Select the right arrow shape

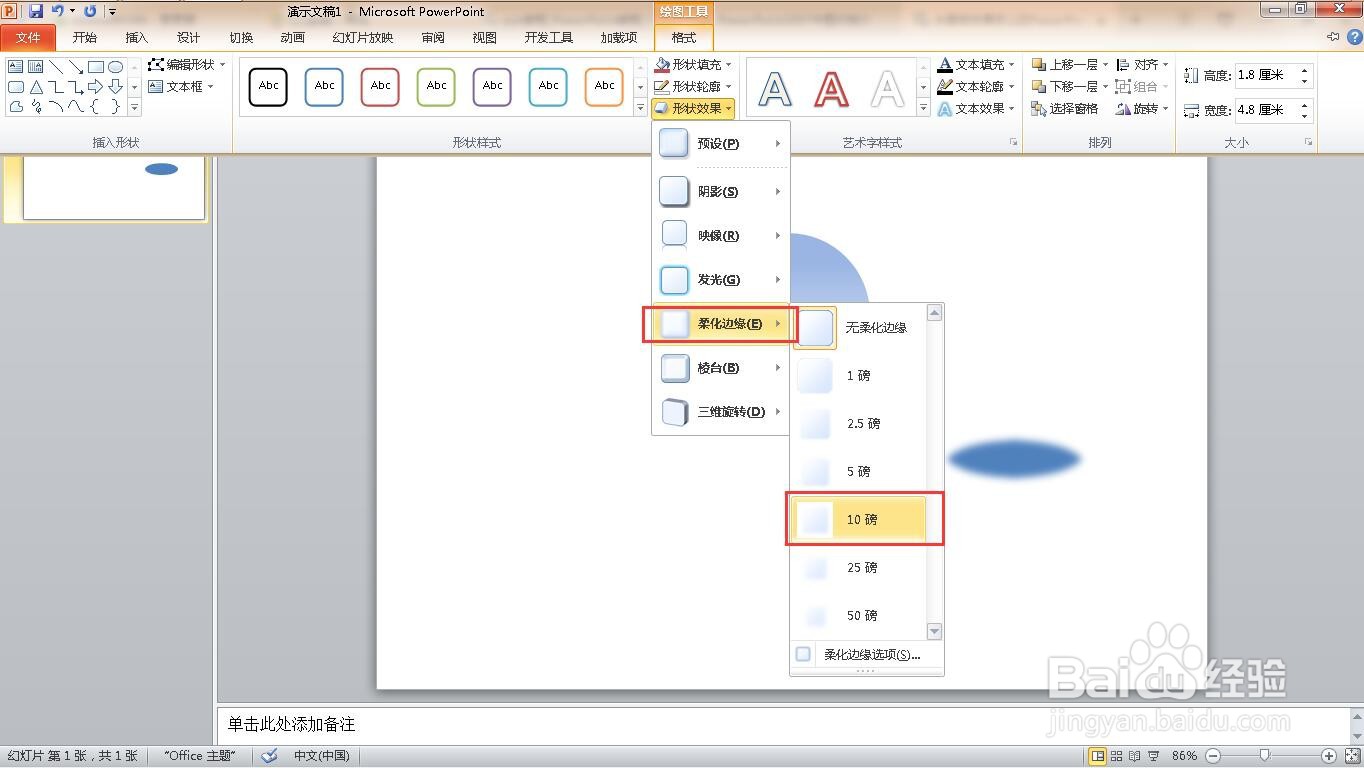coord(95,87)
